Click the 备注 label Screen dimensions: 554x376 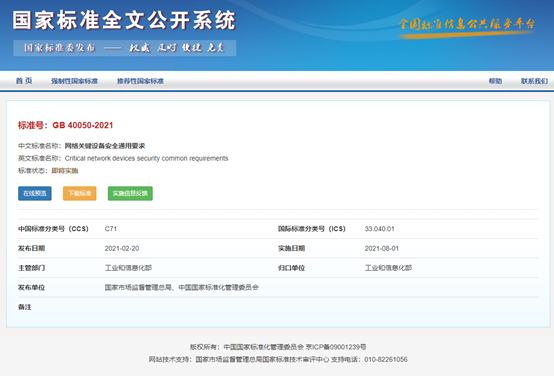(25, 307)
